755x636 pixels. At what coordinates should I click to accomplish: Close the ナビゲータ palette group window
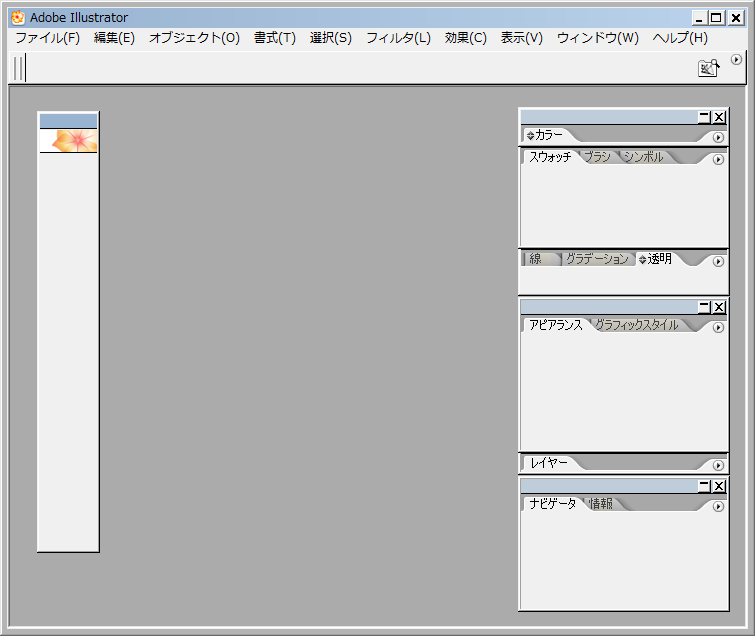[x=719, y=486]
